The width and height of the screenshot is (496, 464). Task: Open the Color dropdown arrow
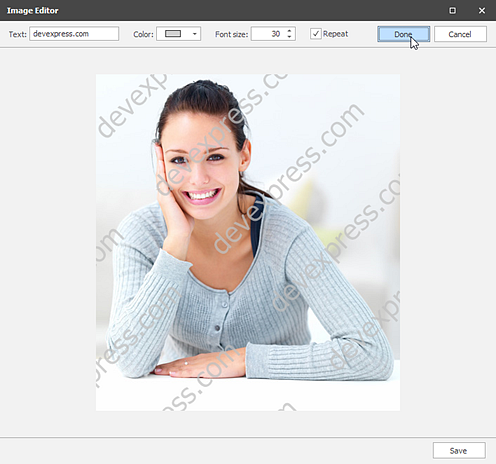tap(194, 34)
